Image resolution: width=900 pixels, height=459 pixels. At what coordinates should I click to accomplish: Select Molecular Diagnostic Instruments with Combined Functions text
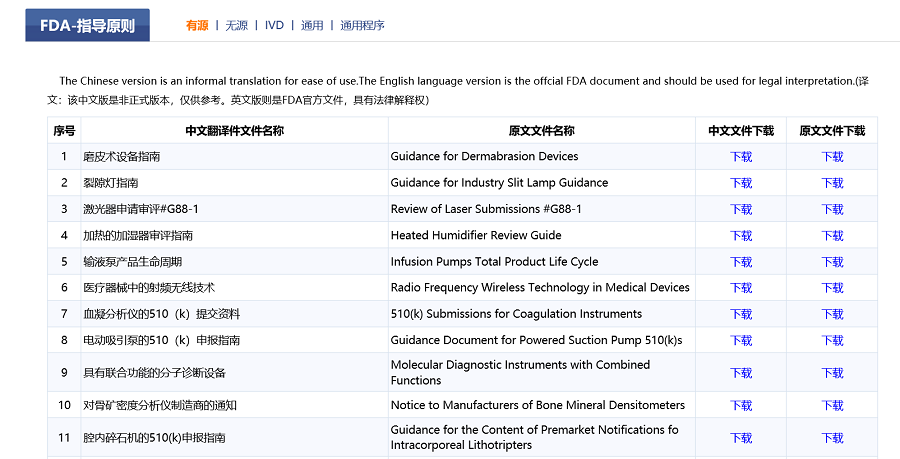point(521,372)
